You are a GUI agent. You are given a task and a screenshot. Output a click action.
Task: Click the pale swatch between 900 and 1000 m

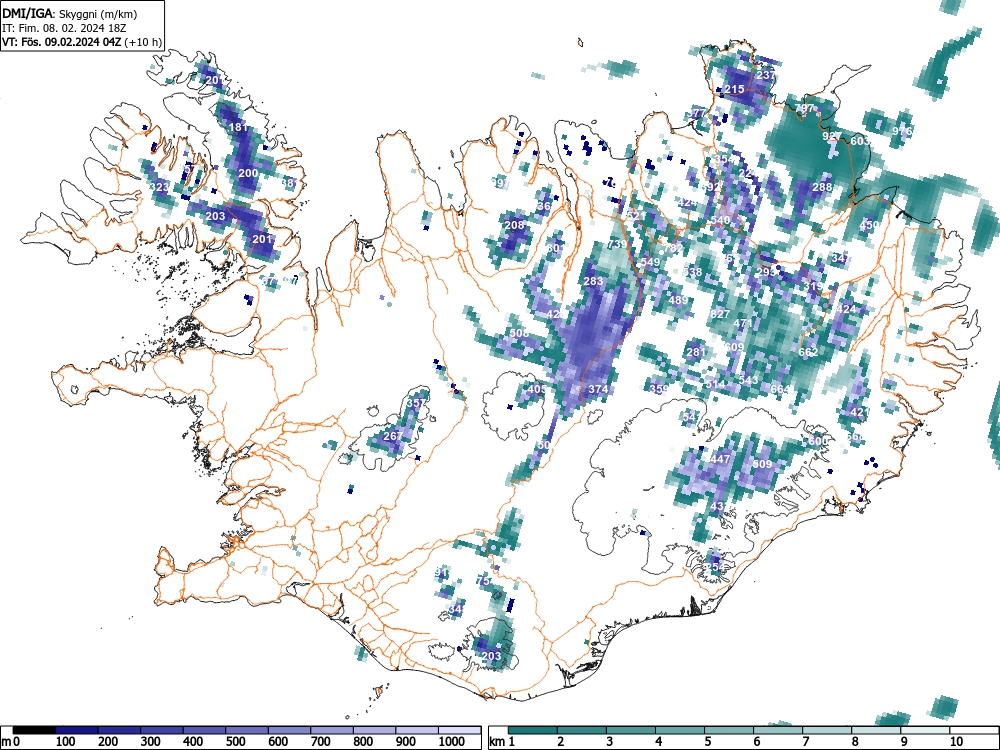click(417, 730)
